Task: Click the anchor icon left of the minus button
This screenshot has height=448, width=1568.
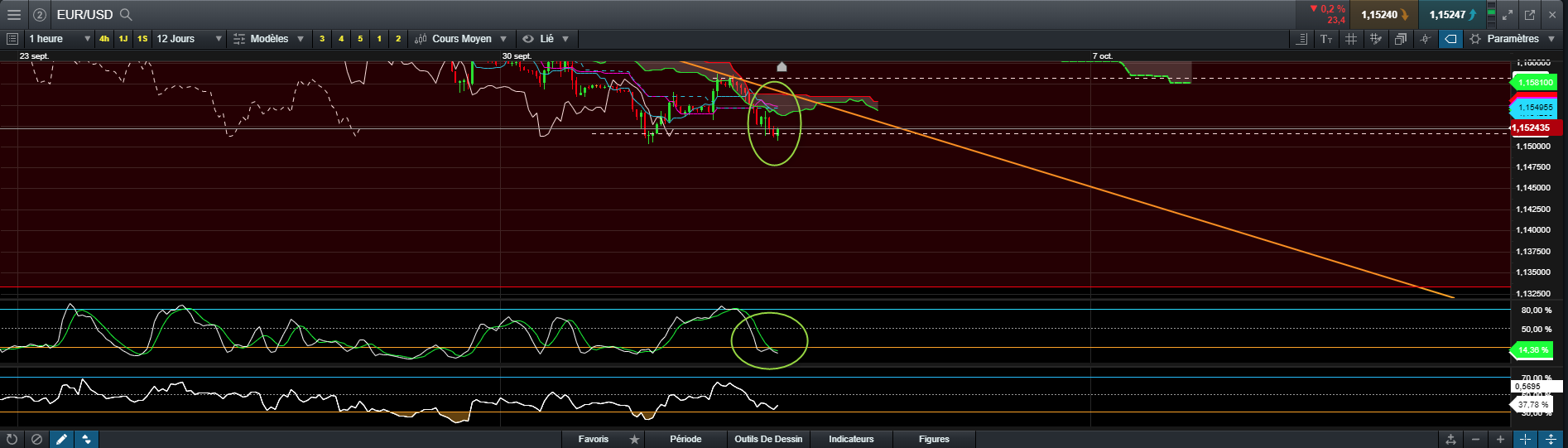Action: 1450,439
